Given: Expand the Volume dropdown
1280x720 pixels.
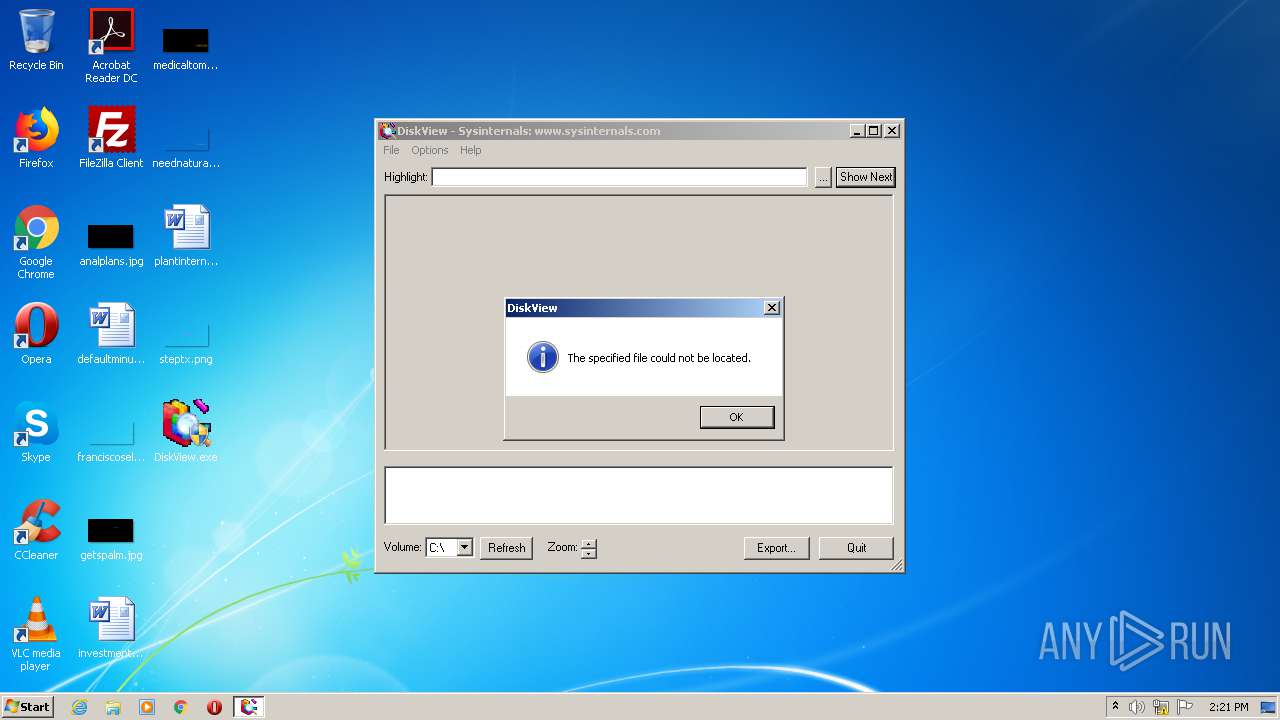Looking at the screenshot, I should pyautogui.click(x=464, y=548).
